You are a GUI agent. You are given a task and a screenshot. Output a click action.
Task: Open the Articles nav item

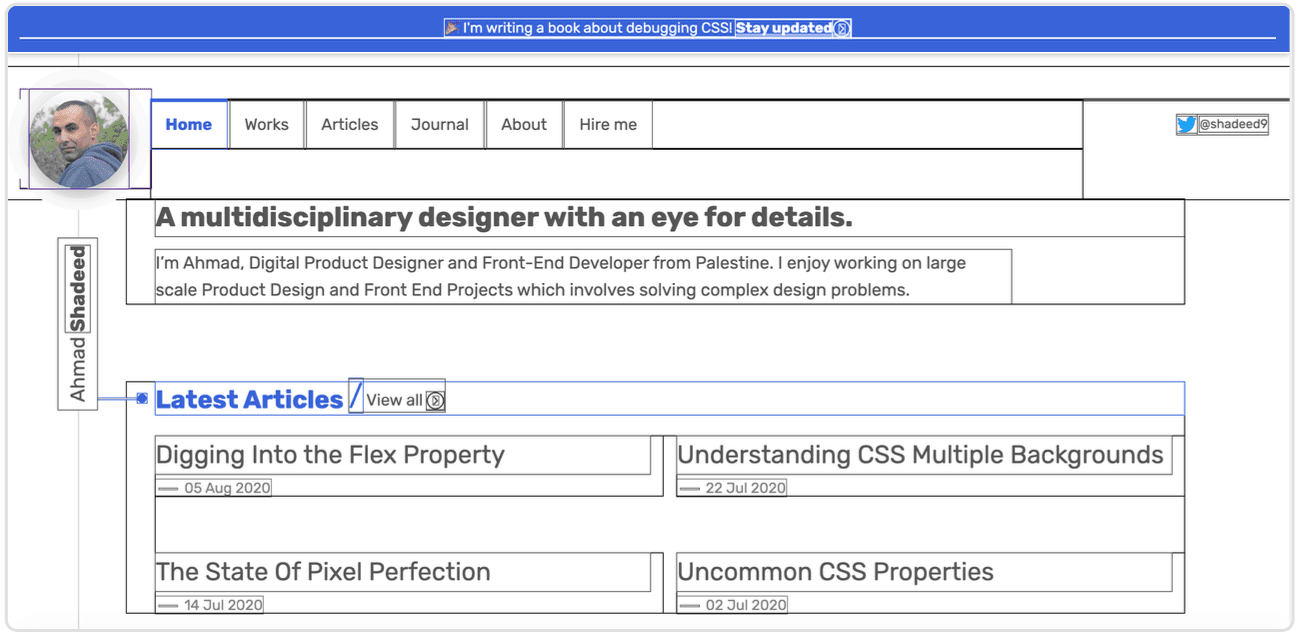click(349, 125)
